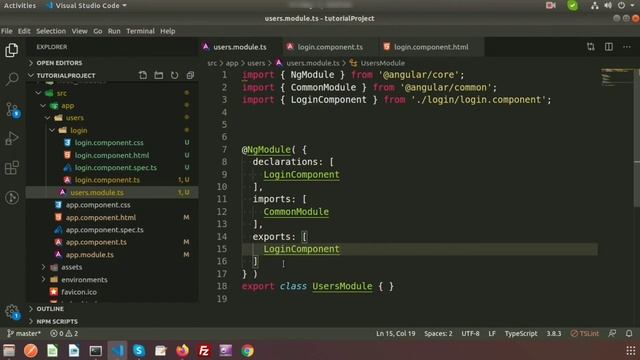The image size is (640, 360).
Task: Open Source Control view in activity bar
Action: tap(12, 109)
